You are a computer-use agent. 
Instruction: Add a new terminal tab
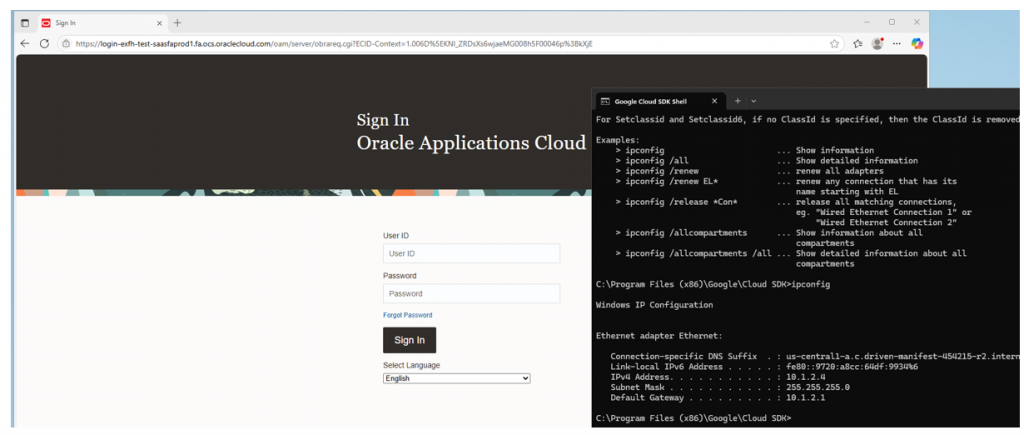(x=737, y=101)
